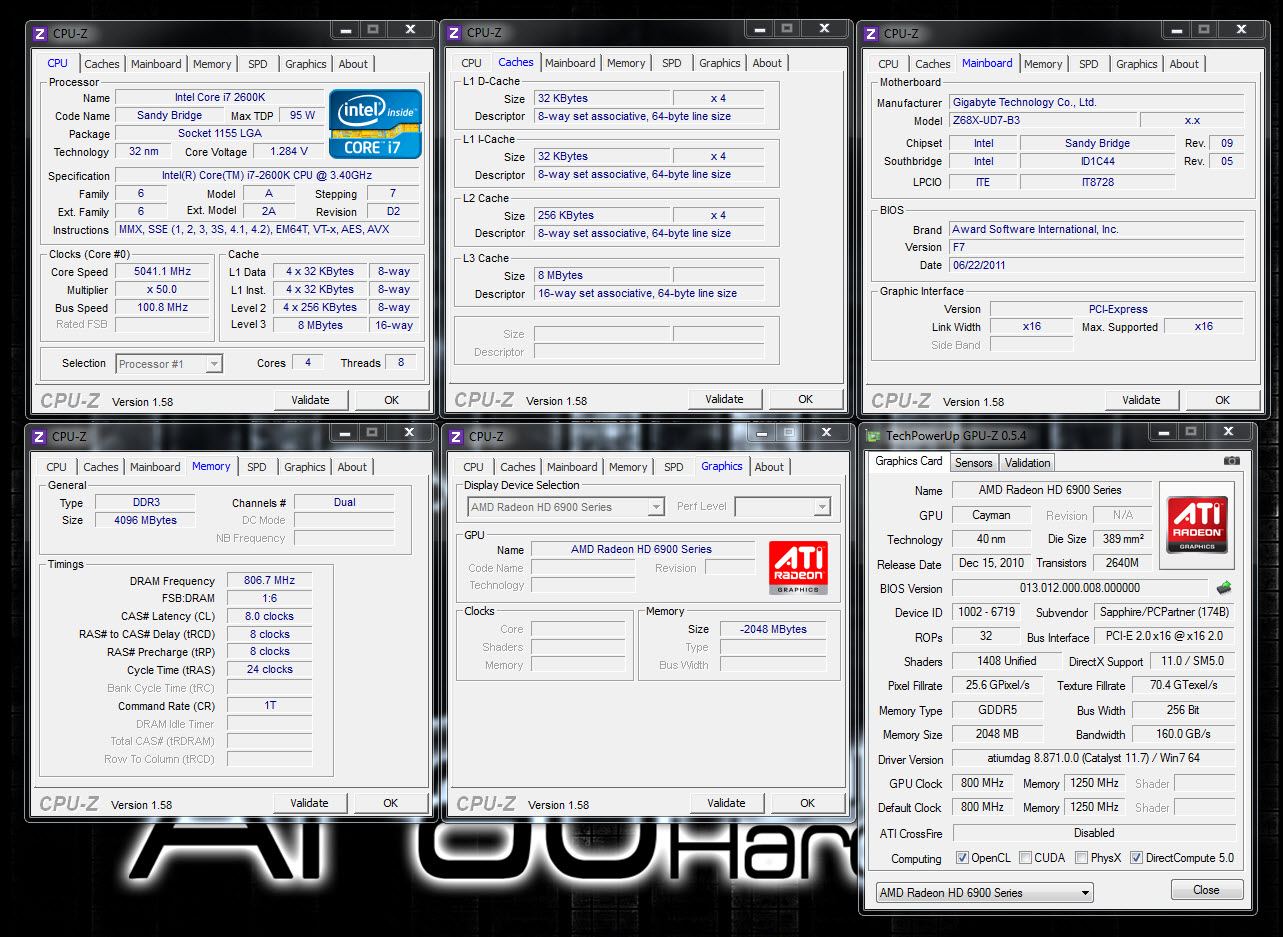Click the GPU-Z BIOS Version 013.012.000.008.000000 field

pyautogui.click(x=1079, y=588)
